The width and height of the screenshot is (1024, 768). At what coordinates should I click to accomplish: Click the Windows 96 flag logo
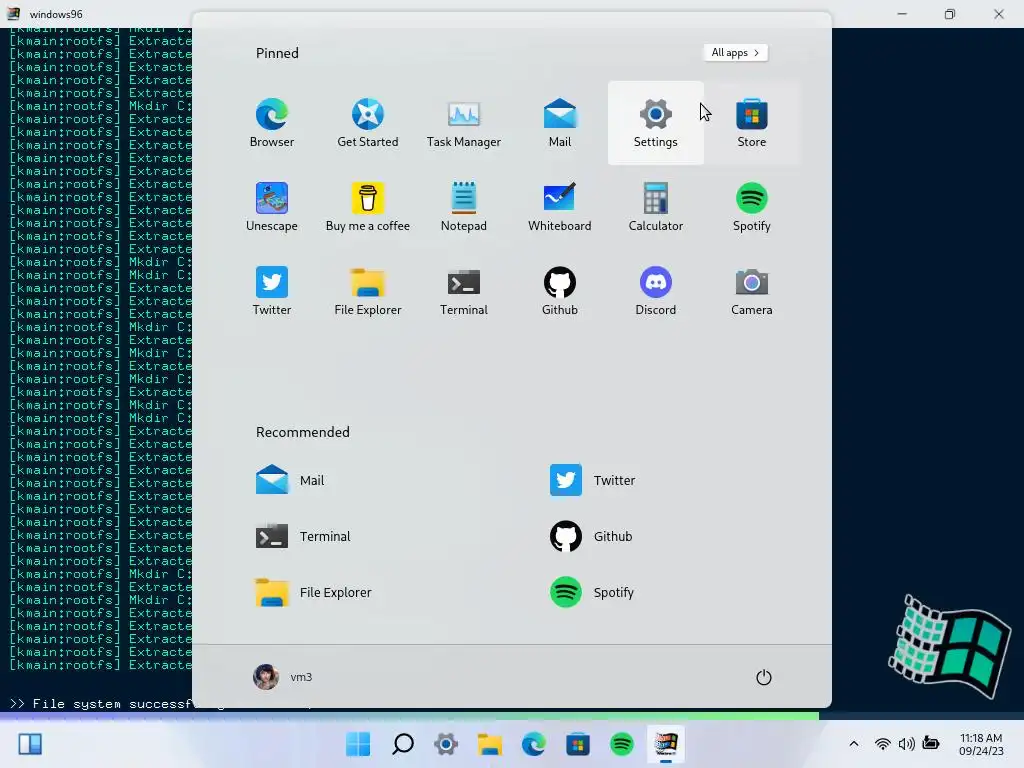[950, 647]
